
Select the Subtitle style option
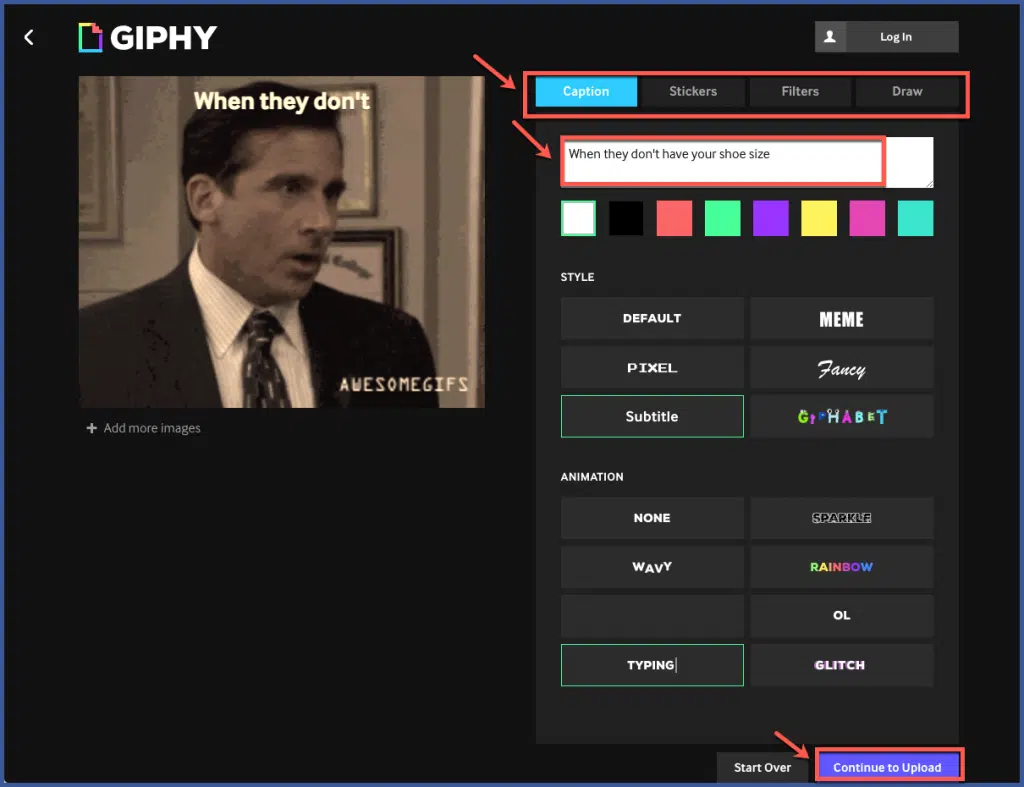652,416
